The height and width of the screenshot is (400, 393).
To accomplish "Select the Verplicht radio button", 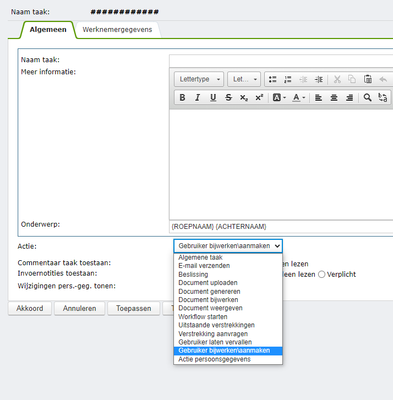I will click(x=321, y=274).
